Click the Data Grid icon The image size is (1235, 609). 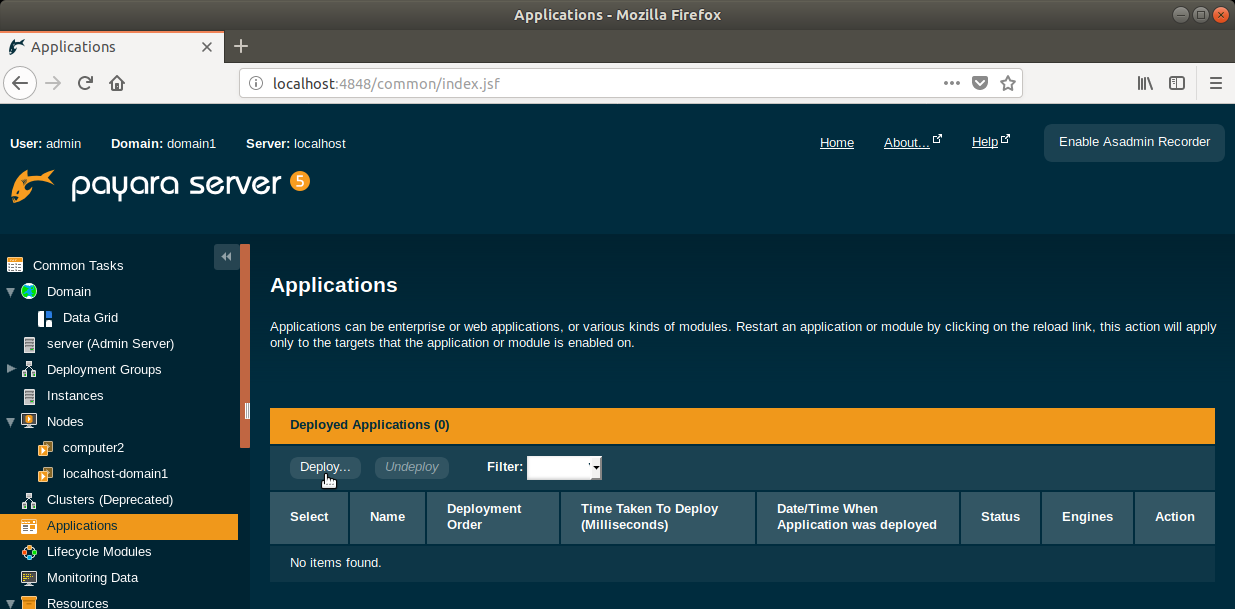(45, 318)
